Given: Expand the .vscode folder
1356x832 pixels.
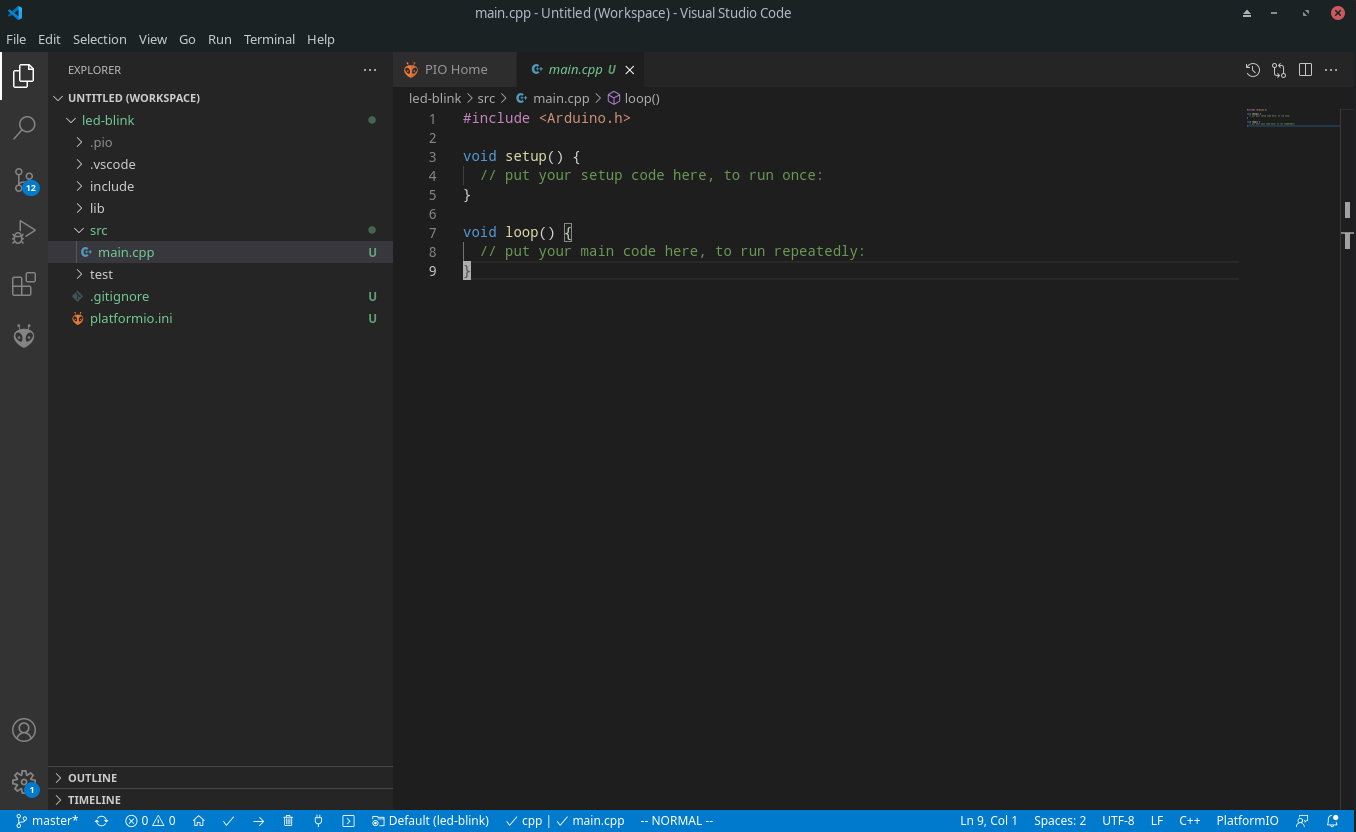Looking at the screenshot, I should click(x=220, y=164).
